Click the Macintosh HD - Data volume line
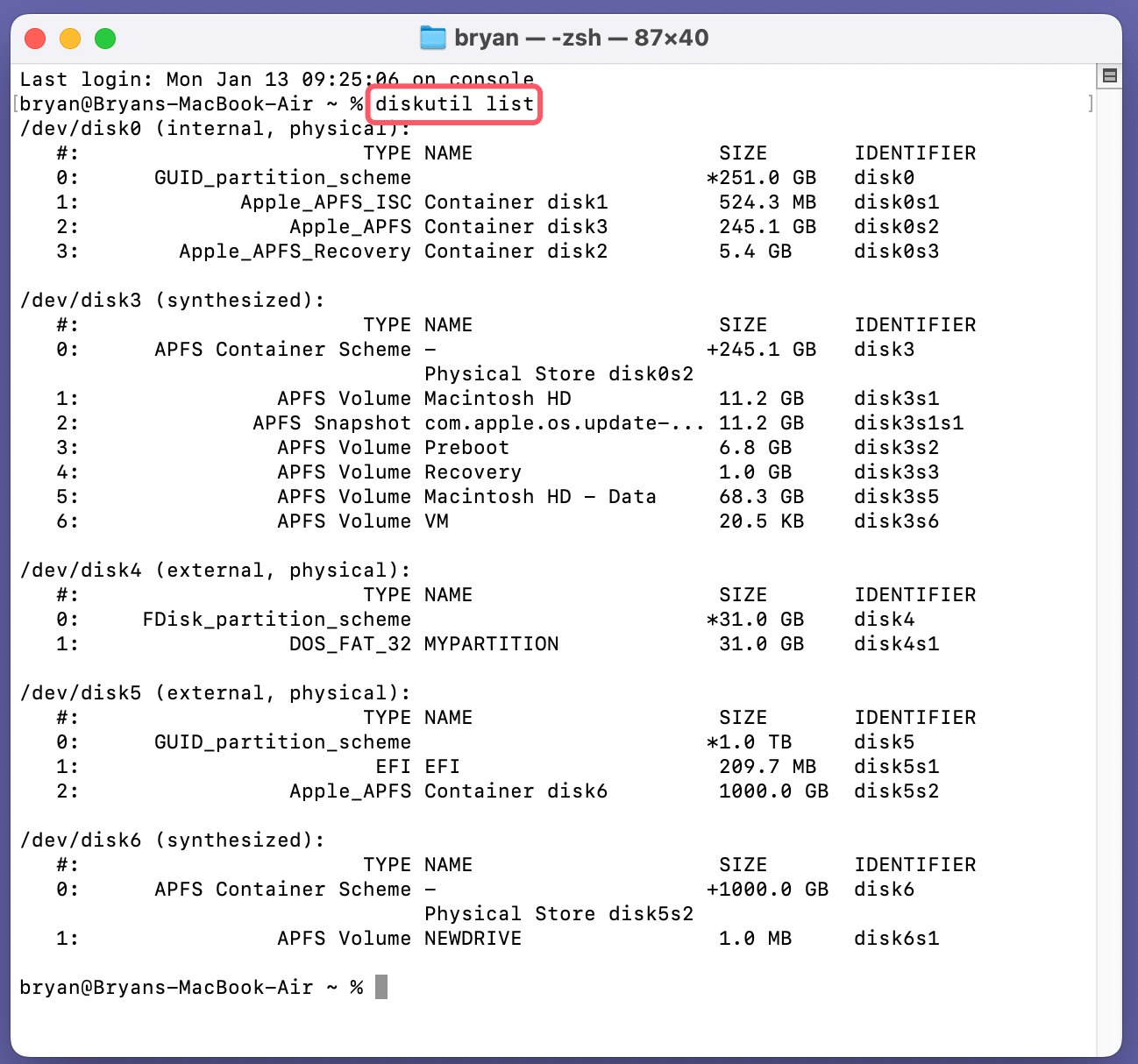Viewport: 1138px width, 1064px height. 539,496
